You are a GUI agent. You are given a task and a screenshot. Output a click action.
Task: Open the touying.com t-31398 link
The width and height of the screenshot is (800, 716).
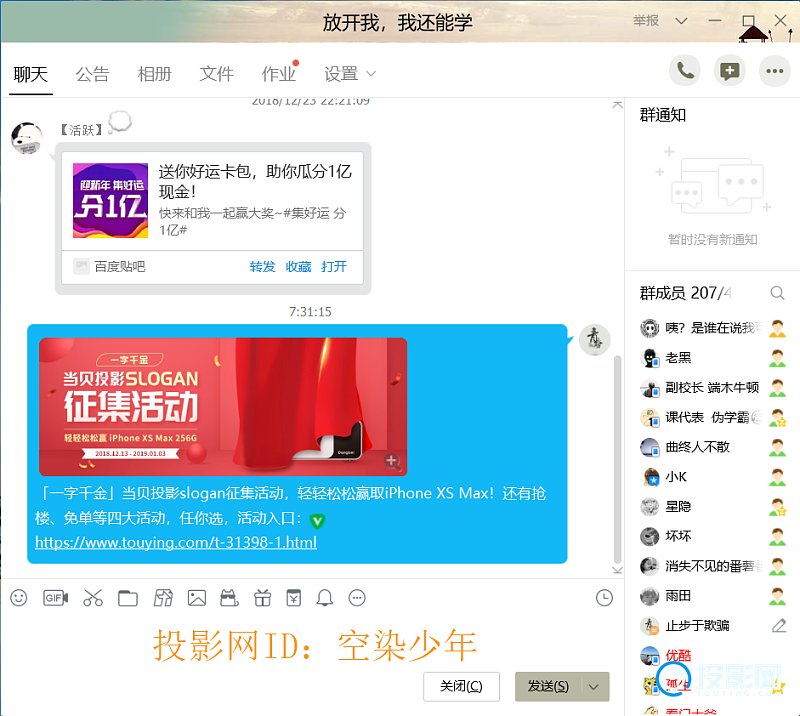(x=176, y=542)
